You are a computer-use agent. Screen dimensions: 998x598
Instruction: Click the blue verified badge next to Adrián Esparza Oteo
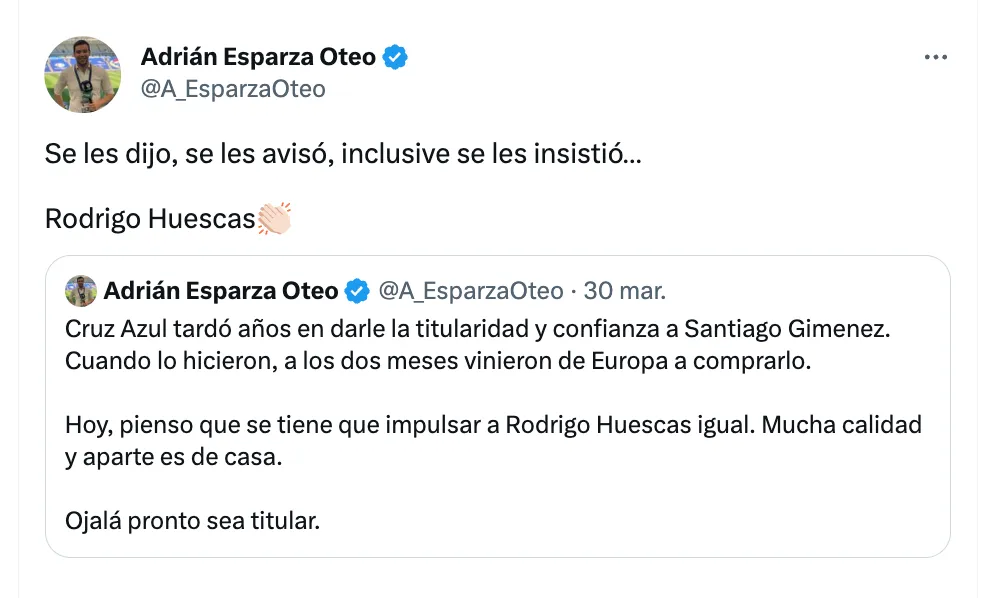394,57
